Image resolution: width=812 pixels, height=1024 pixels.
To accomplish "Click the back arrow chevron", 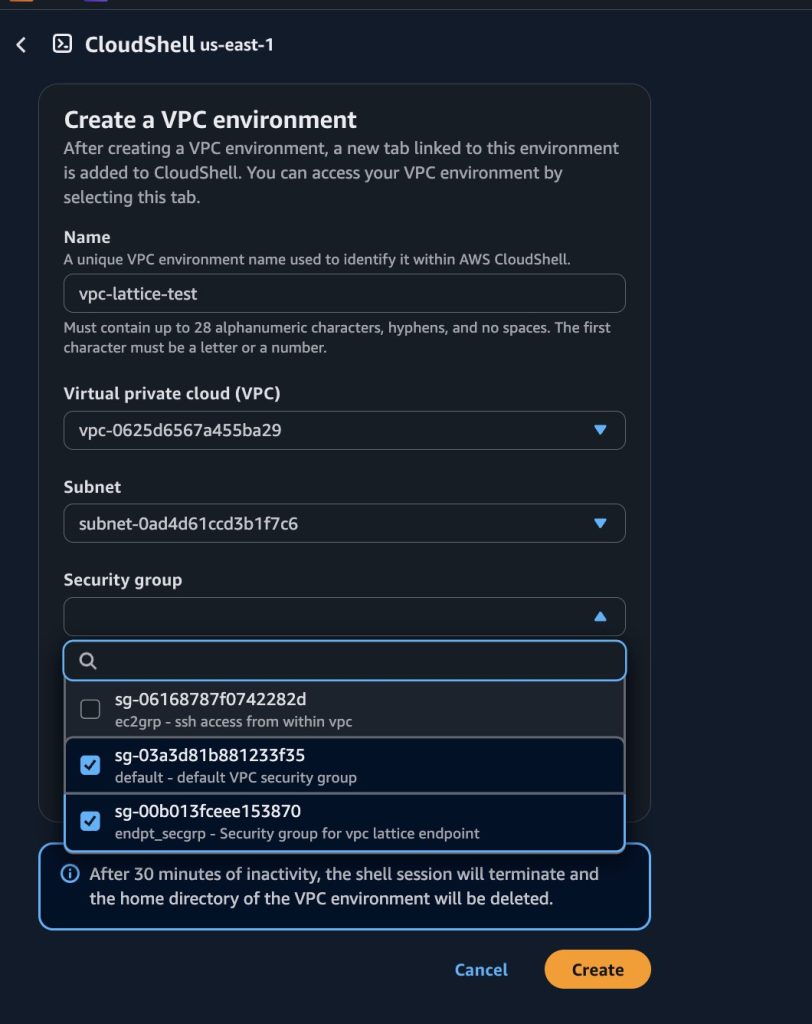I will click(x=22, y=44).
